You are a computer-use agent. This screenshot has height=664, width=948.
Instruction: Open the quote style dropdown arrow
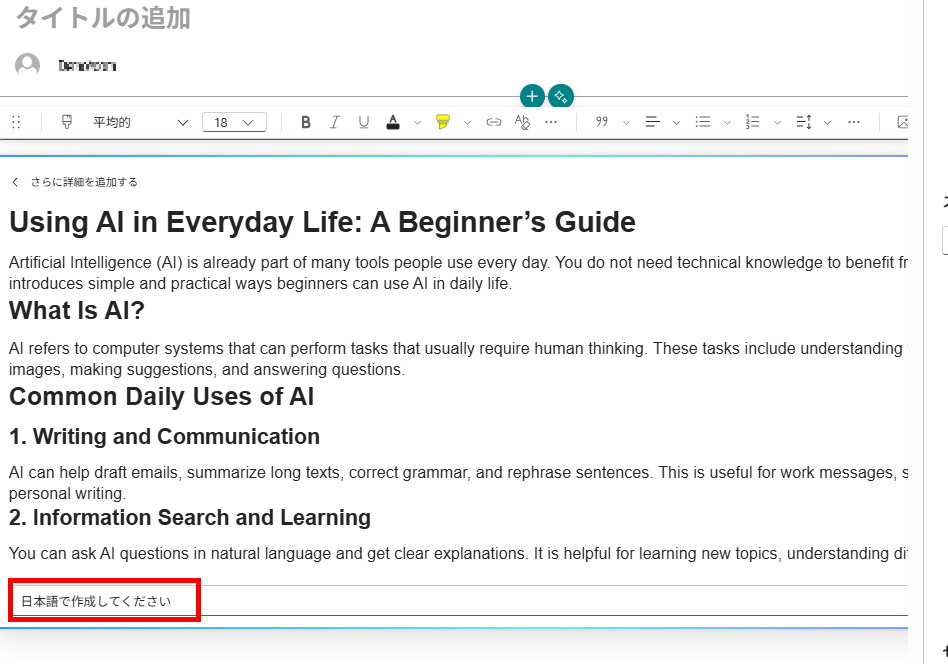(626, 123)
